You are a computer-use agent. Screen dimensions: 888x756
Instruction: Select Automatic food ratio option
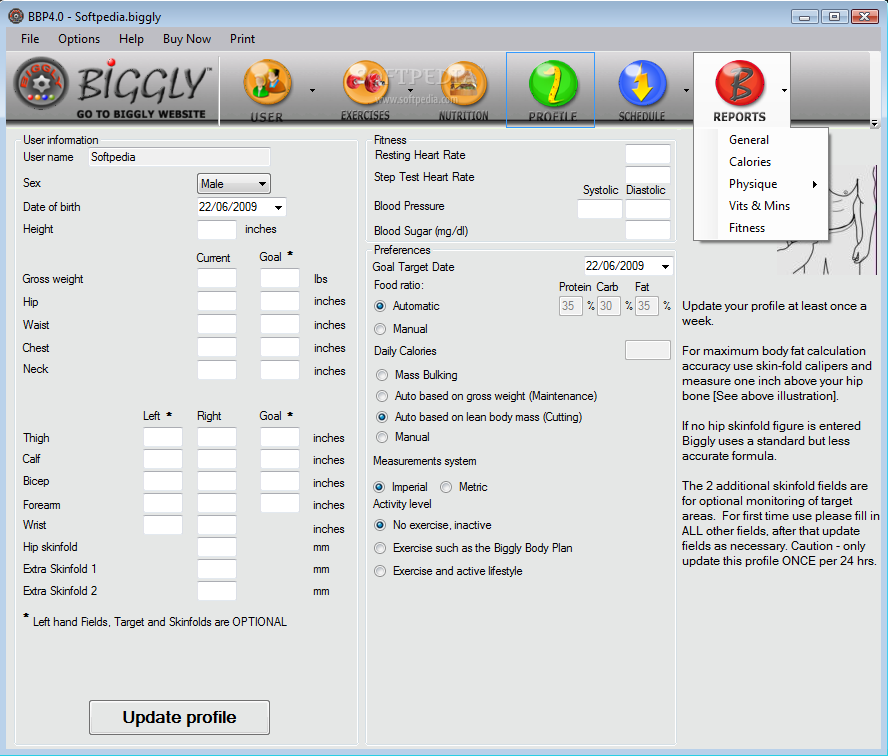tap(380, 306)
